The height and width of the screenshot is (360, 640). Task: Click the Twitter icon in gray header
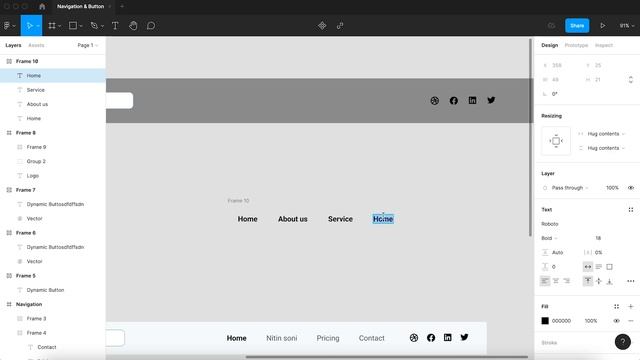[491, 100]
